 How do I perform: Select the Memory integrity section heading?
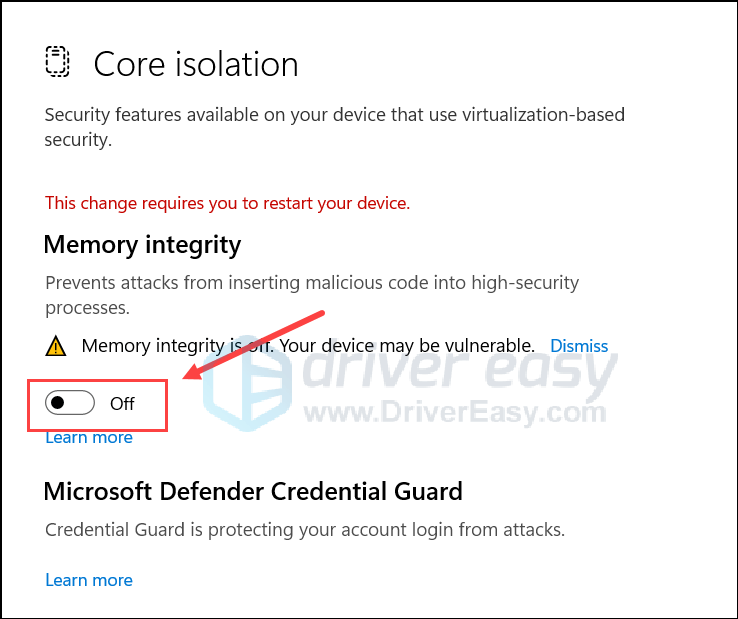(143, 244)
